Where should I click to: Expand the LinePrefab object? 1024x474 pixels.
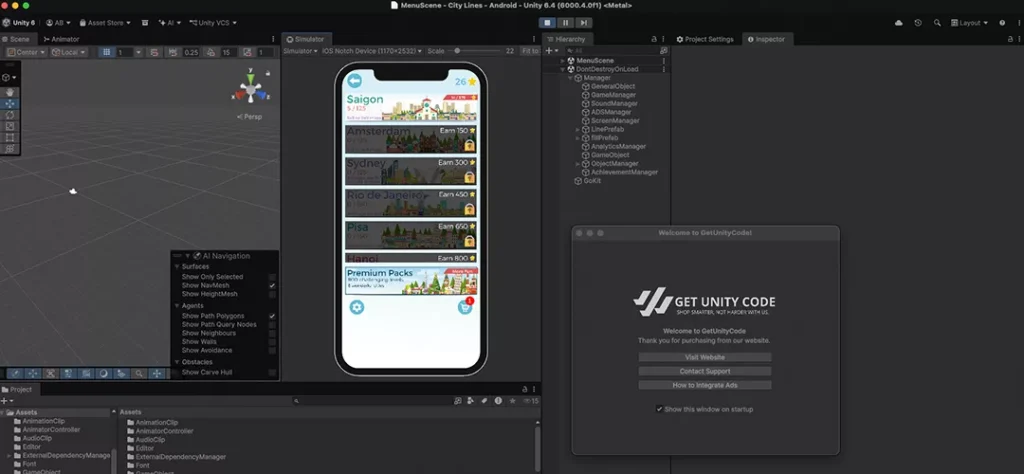[x=577, y=129]
